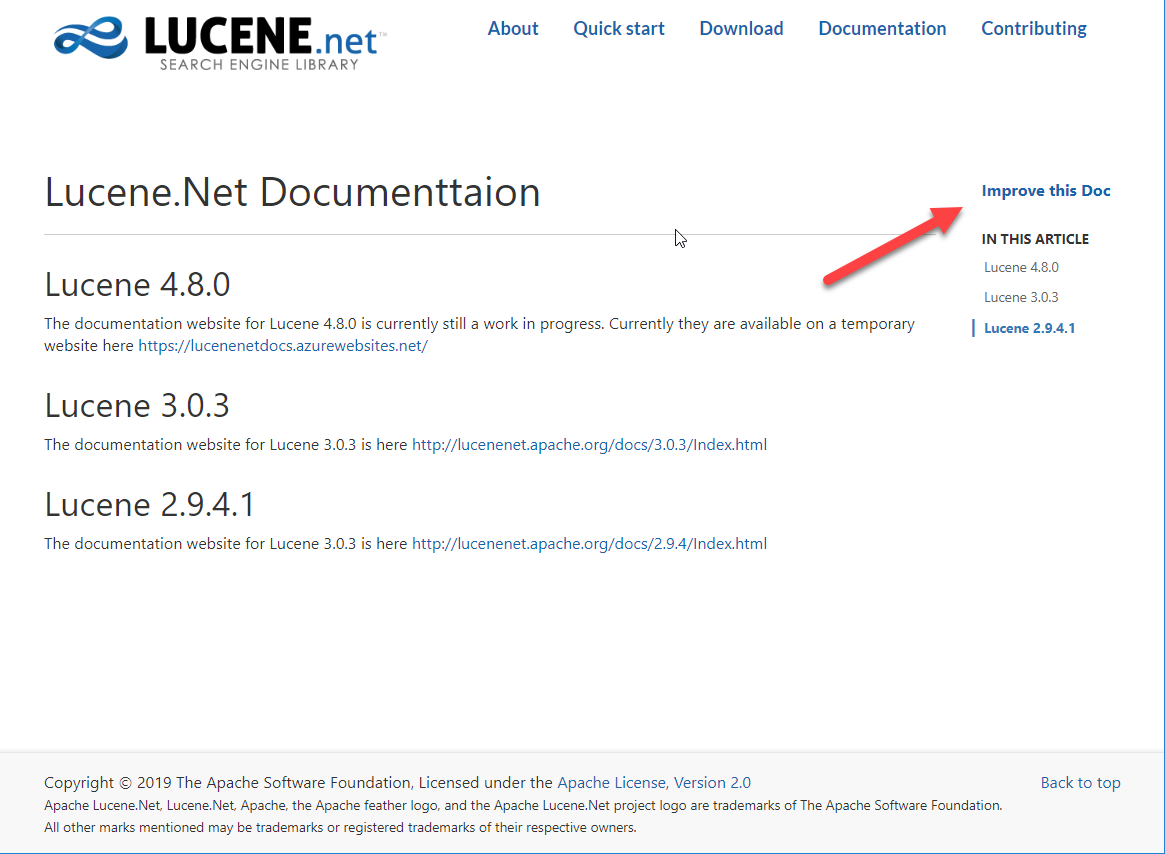Select Lucene 2.9.4.1 in article sidebar

pos(1030,329)
